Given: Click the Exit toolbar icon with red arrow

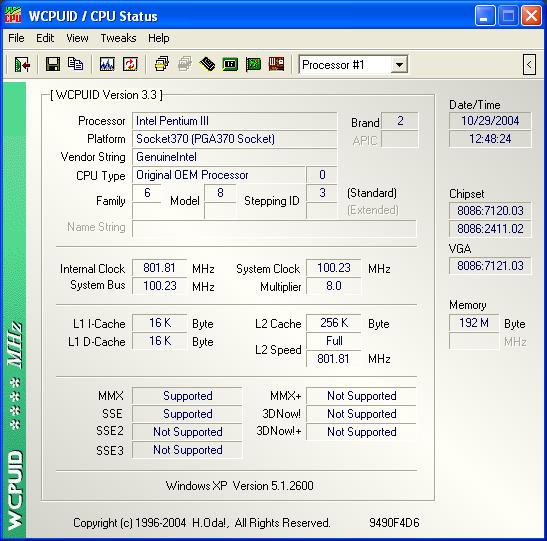Looking at the screenshot, I should (22, 65).
